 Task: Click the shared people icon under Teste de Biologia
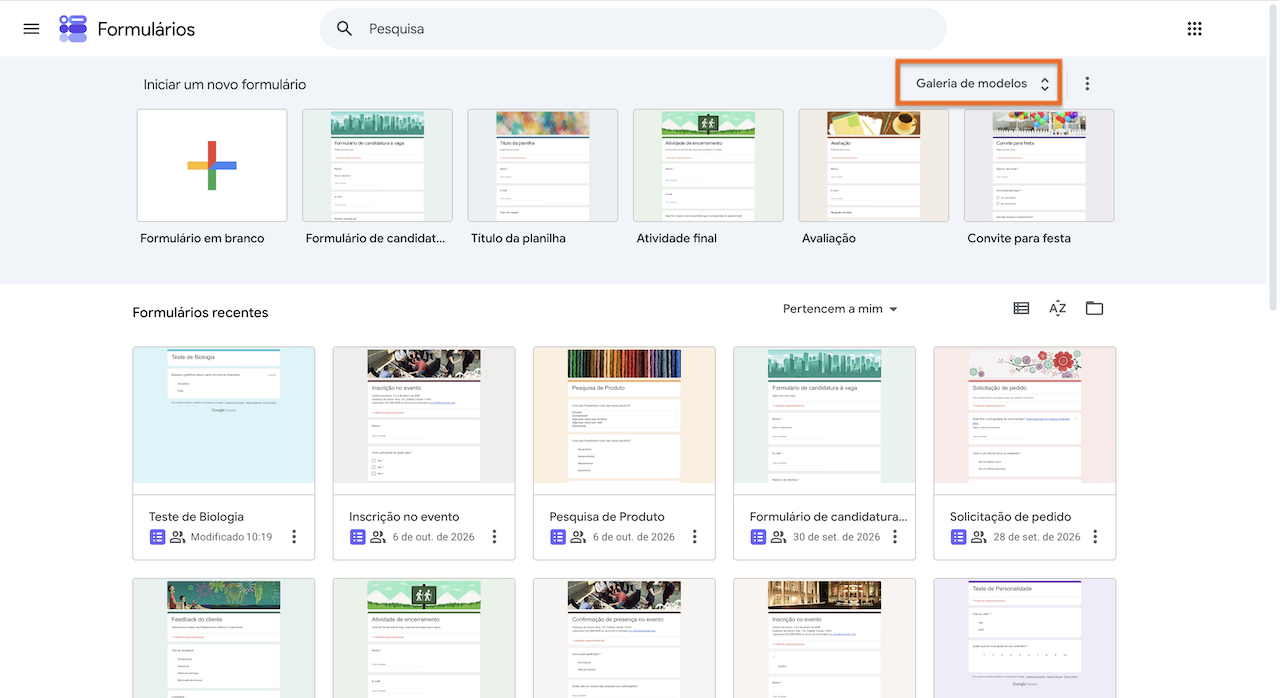pos(178,537)
